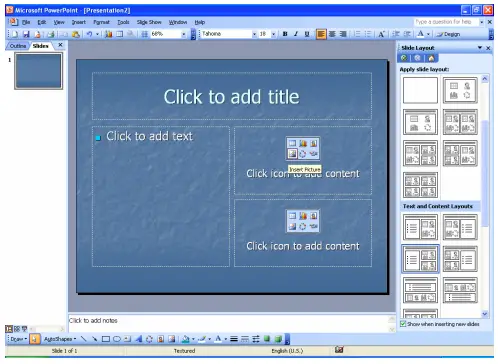The height and width of the screenshot is (364, 498).
Task: Click the Insert WordArt icon
Action: tap(139, 339)
